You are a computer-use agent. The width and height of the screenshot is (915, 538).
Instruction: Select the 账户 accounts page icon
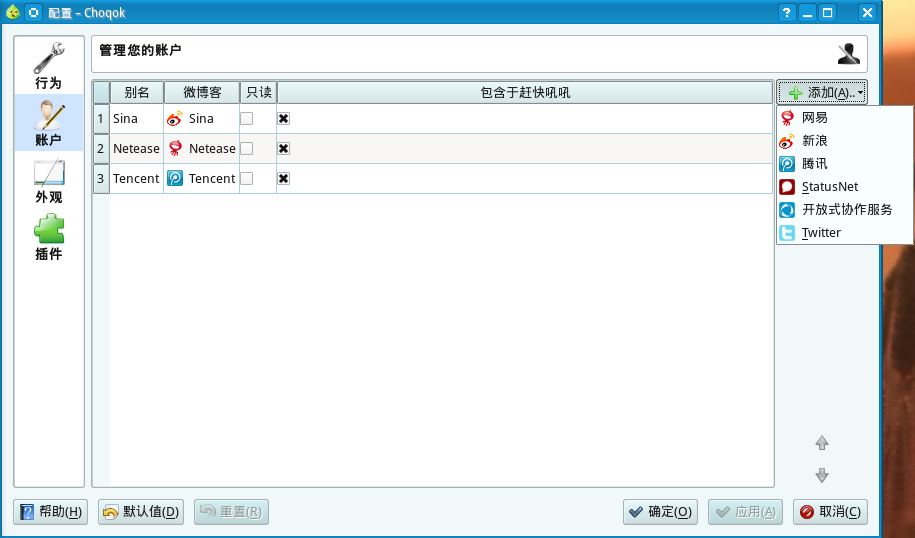(x=49, y=123)
